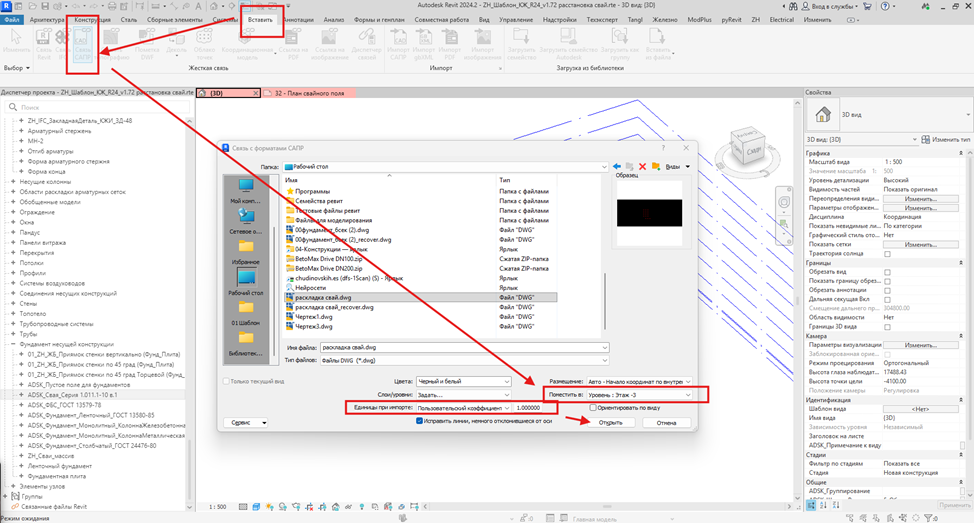Viewport: 974px width, 523px height.
Task: Open the Единицы при импорте dropdown
Action: click(x=463, y=408)
